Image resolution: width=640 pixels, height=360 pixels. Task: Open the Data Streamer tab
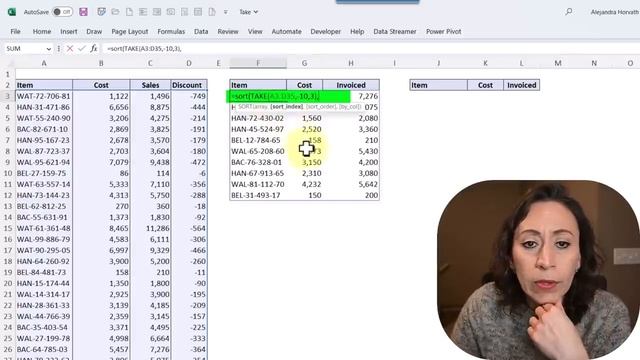(395, 31)
